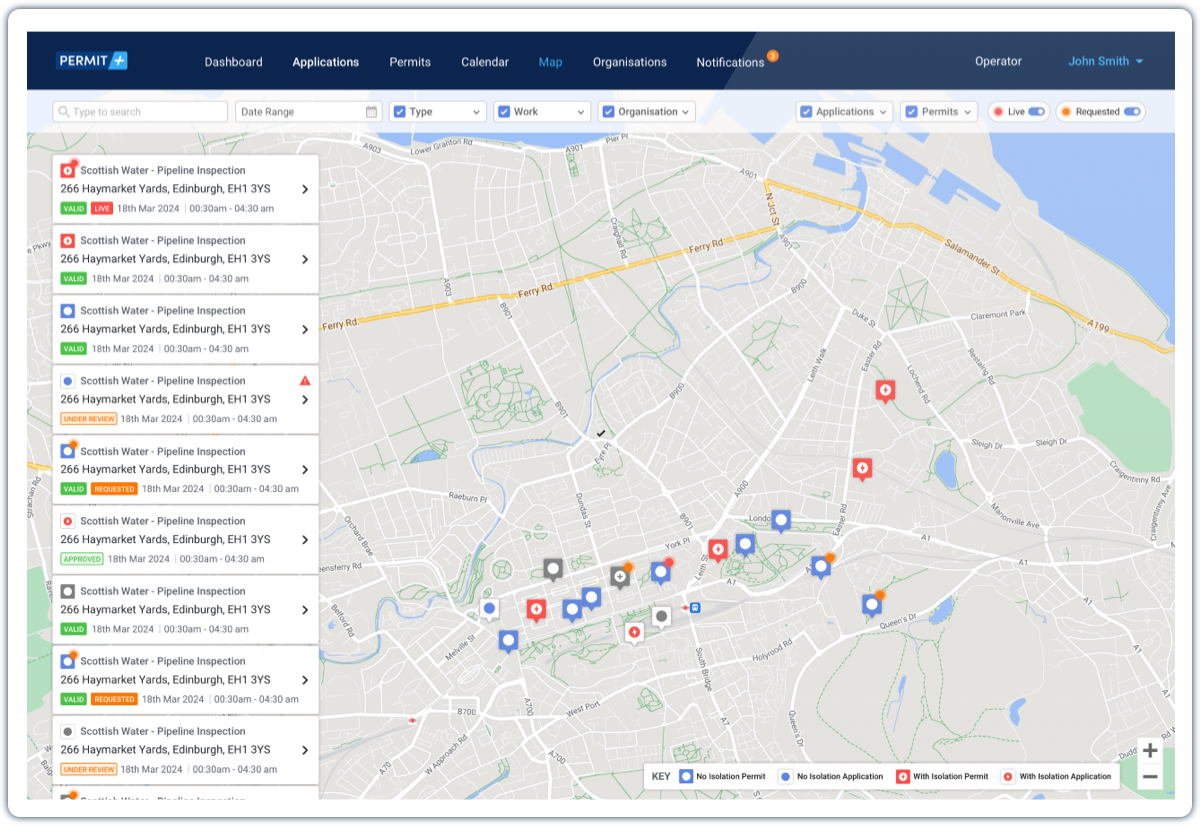The width and height of the screenshot is (1200, 826).
Task: Click the red warning triangle on Under Review card
Action: click(305, 381)
